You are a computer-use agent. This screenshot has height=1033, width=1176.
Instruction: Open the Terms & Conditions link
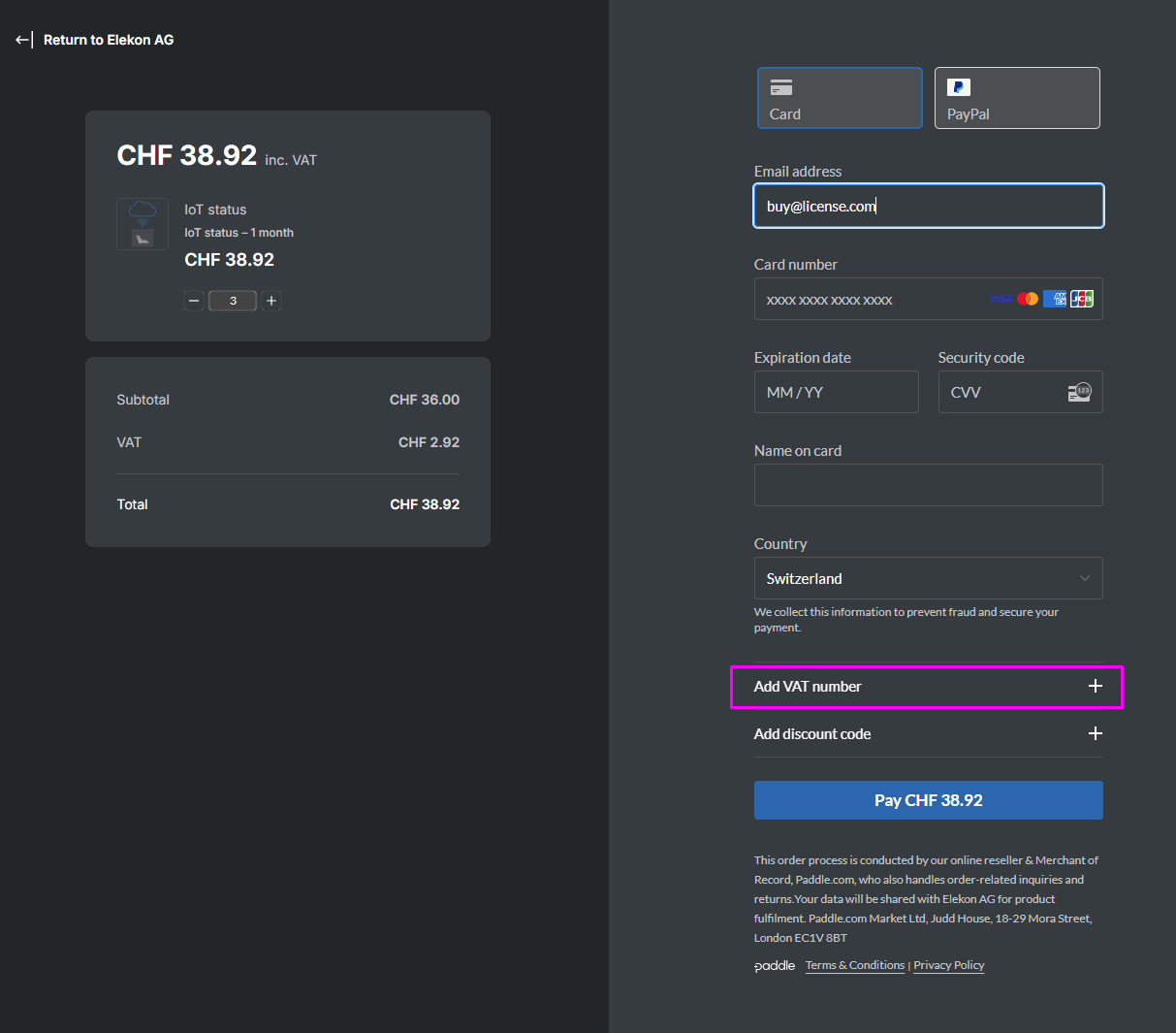[x=854, y=965]
